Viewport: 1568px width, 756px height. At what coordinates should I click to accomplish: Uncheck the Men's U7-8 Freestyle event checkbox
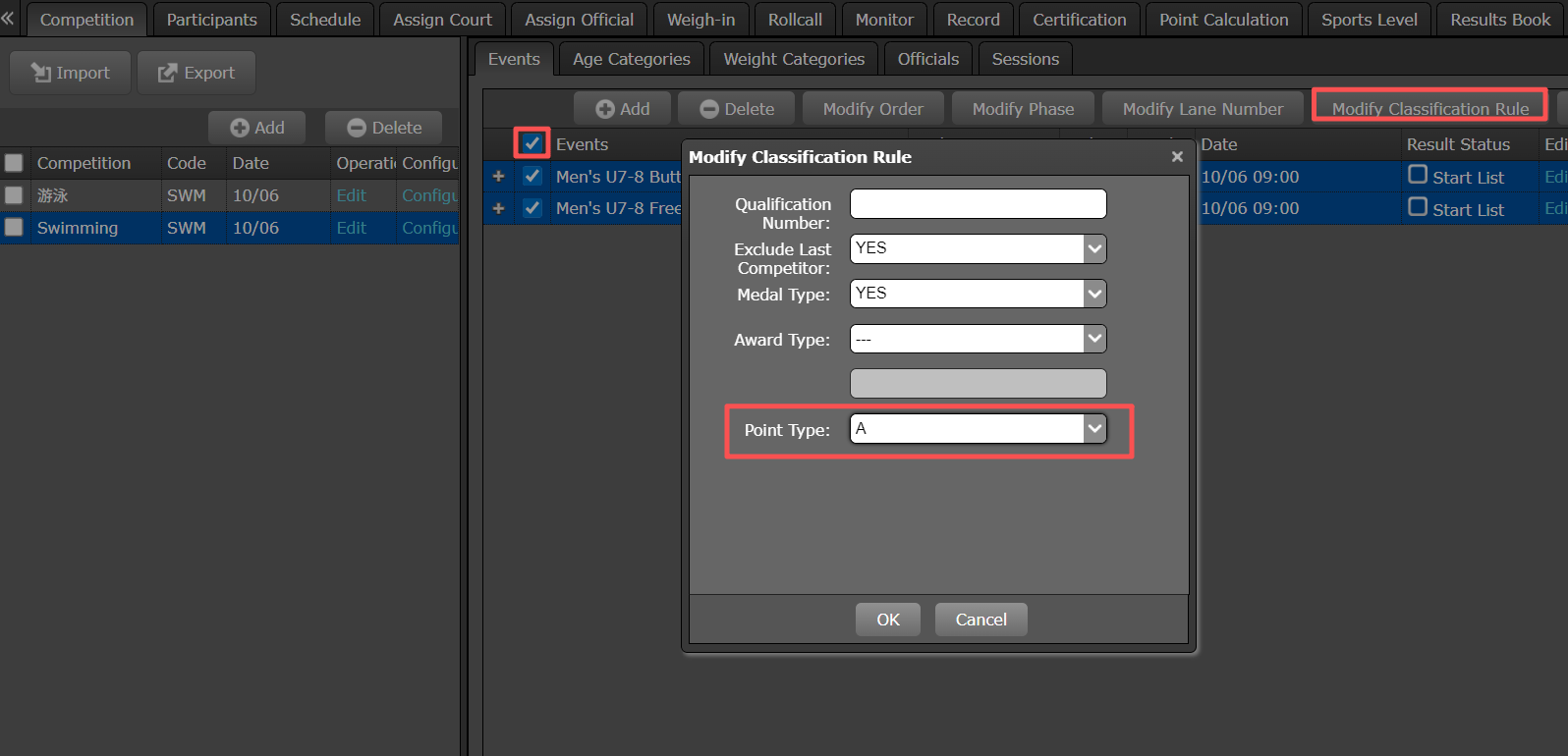[532, 208]
